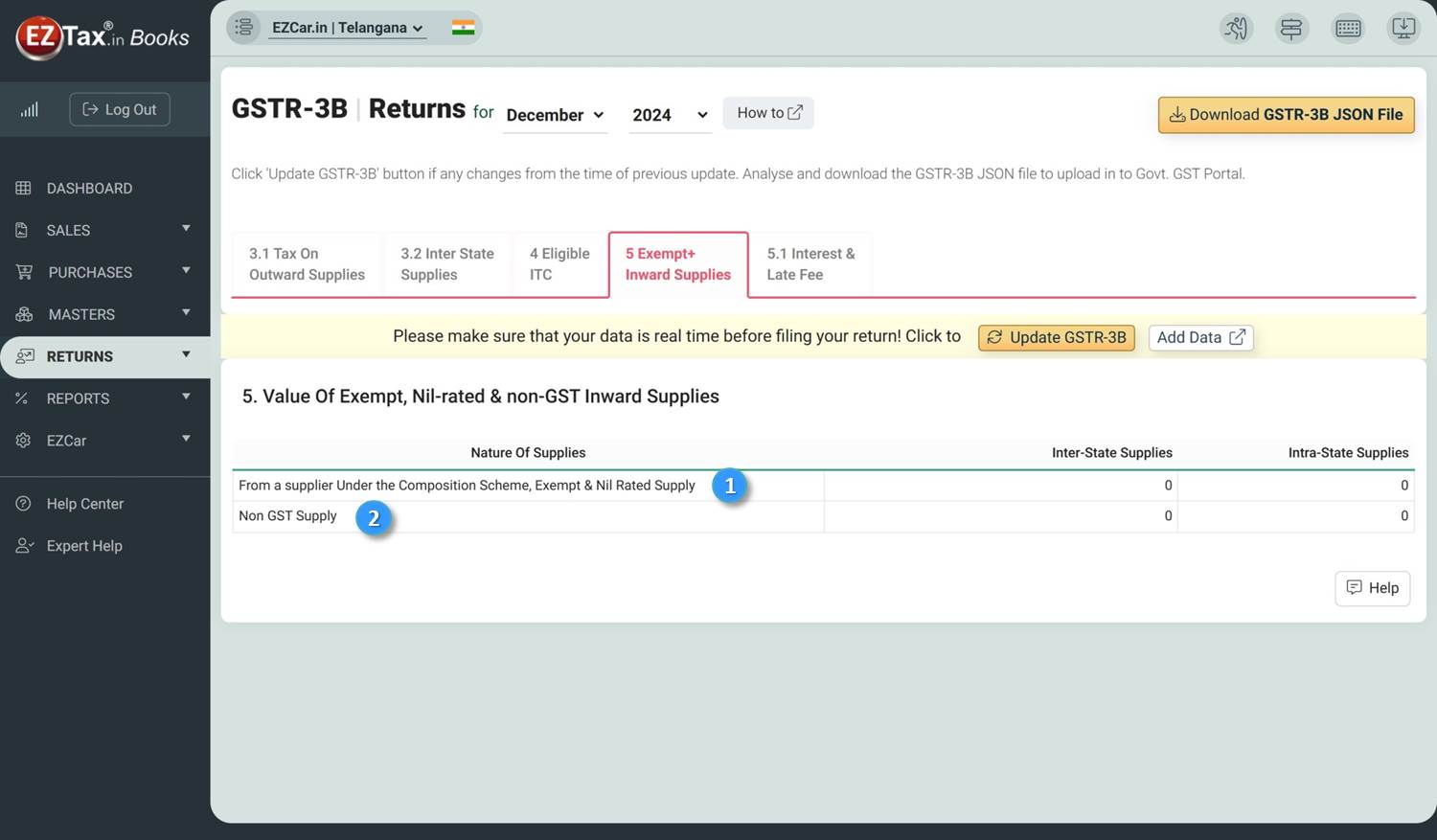The width and height of the screenshot is (1437, 840).
Task: Click the Indian flag beside the business name
Action: point(464,27)
